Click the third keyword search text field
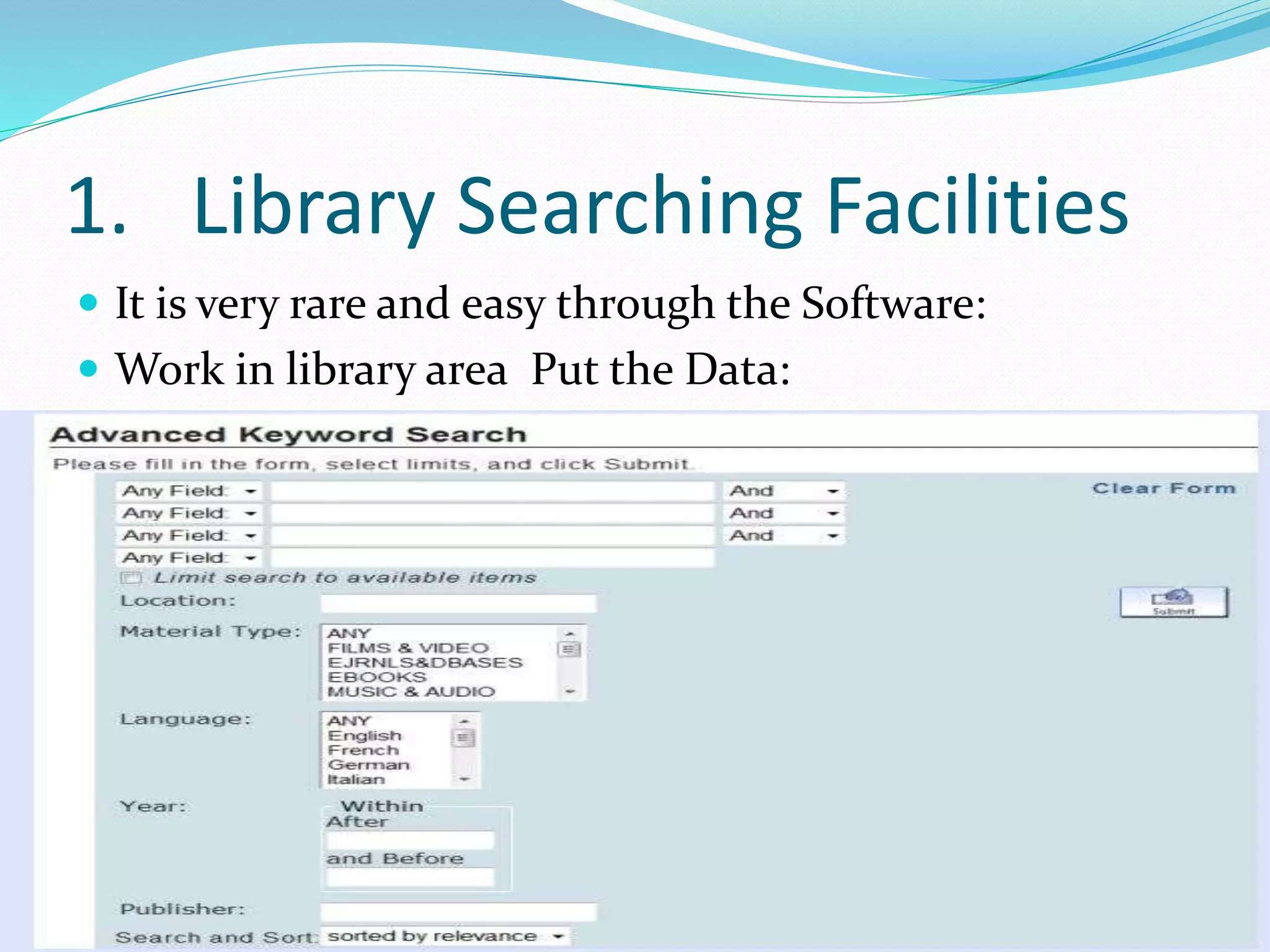Screen dimensions: 1270x952 pyautogui.click(x=493, y=536)
